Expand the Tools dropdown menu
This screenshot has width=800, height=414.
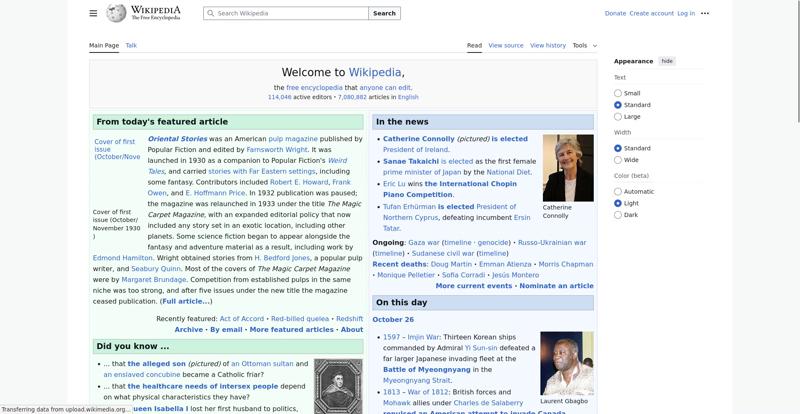pyautogui.click(x=584, y=45)
